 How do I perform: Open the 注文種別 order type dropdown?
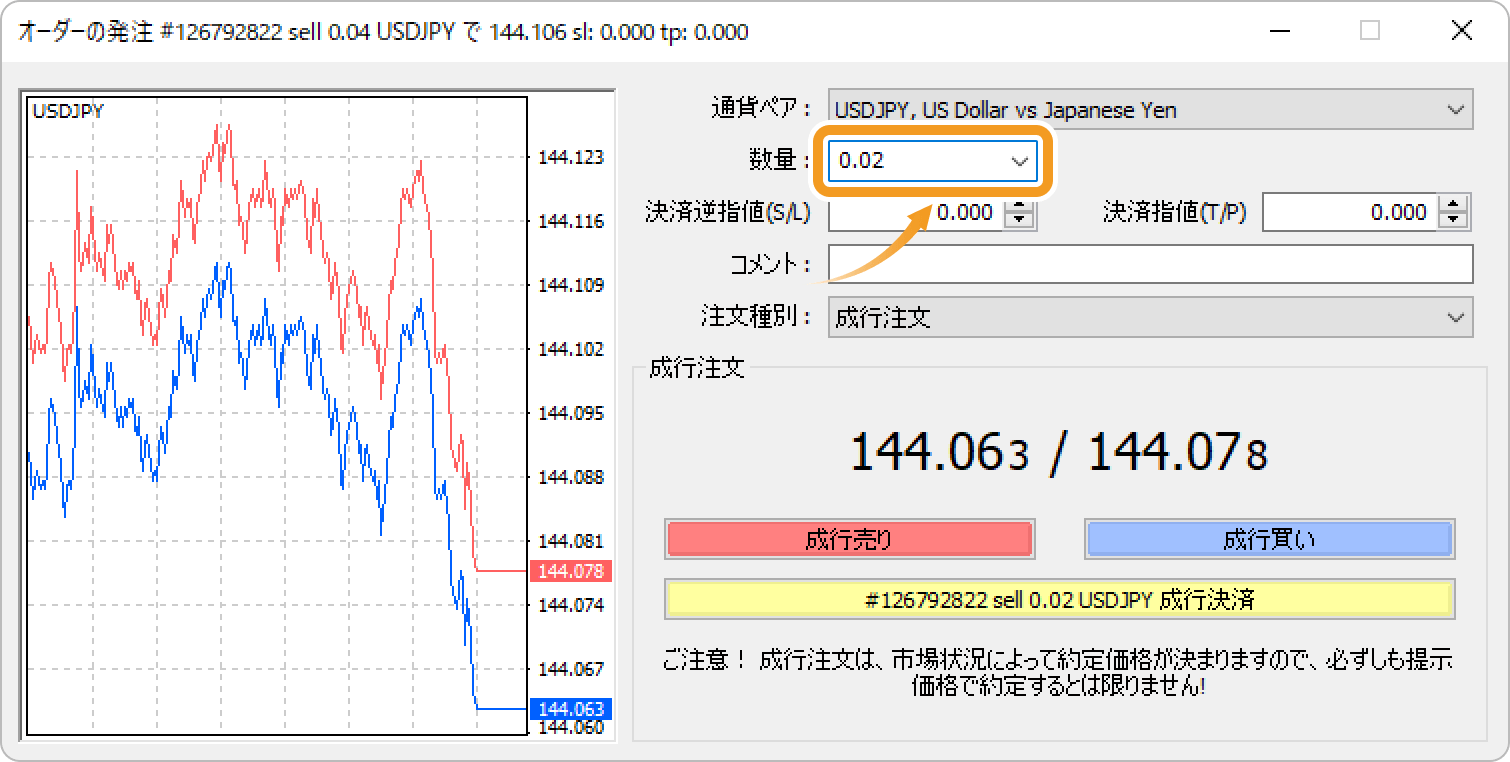[1150, 318]
